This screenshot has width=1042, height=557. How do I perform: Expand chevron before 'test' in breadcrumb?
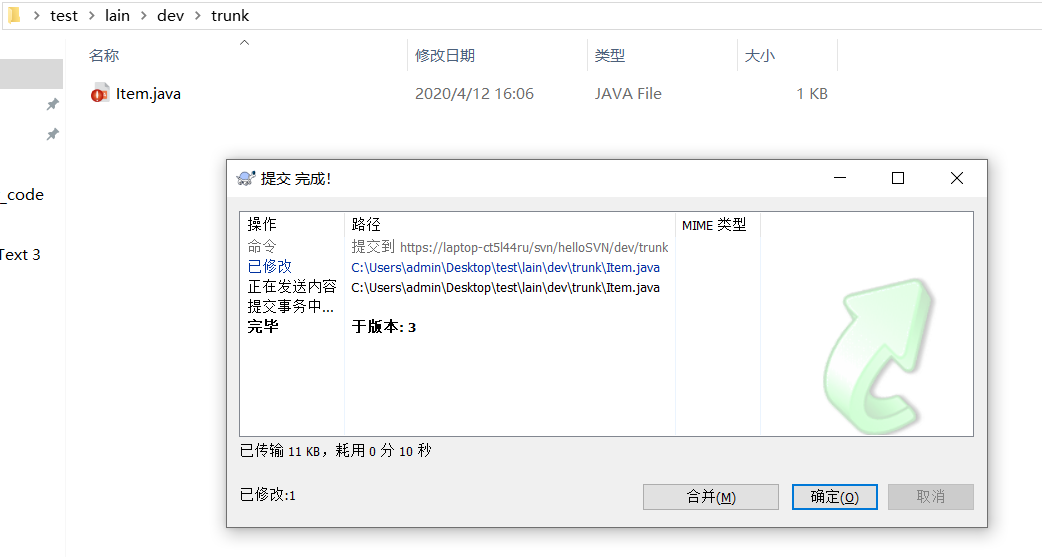(37, 15)
